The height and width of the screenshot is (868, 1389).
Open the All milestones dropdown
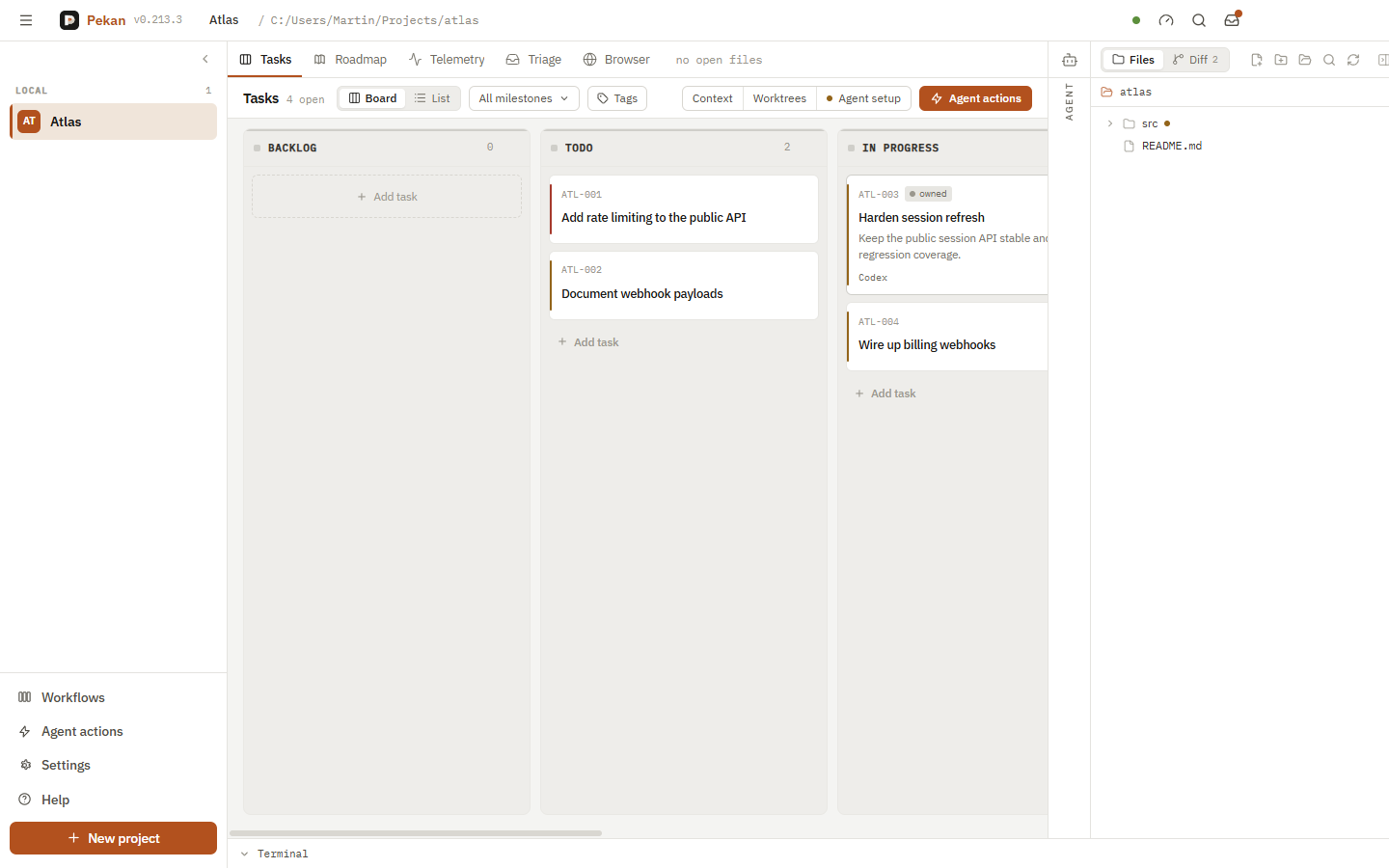(x=524, y=98)
